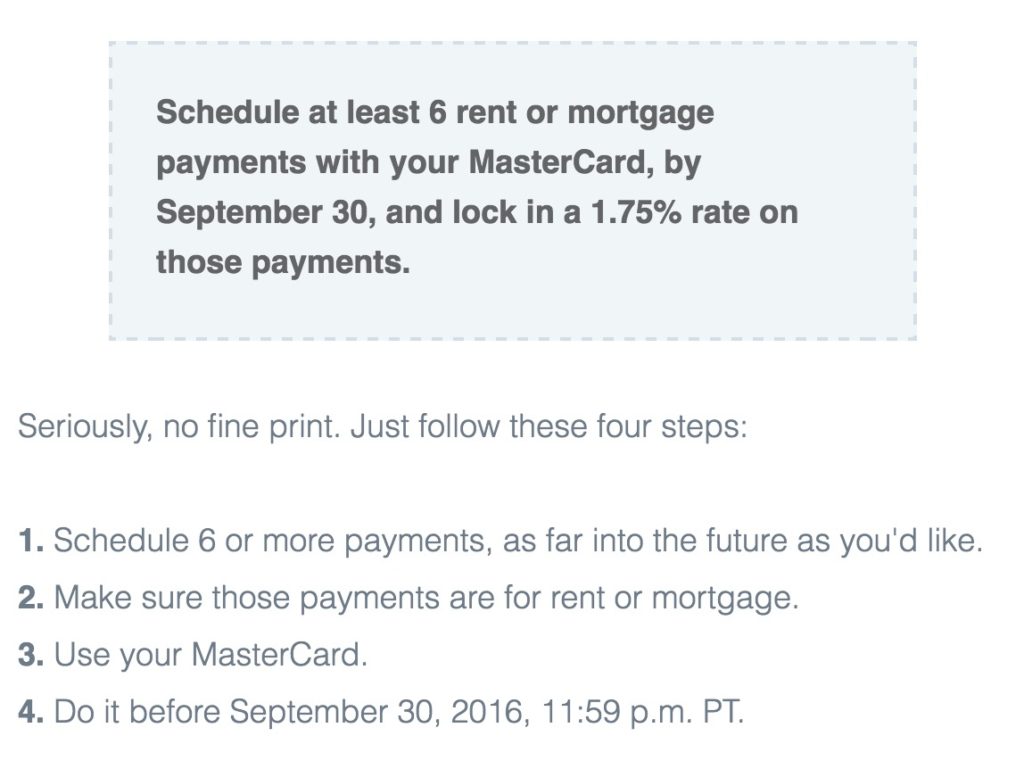The height and width of the screenshot is (769, 1024).
Task: Click the bold step number "1."
Action: coord(30,541)
